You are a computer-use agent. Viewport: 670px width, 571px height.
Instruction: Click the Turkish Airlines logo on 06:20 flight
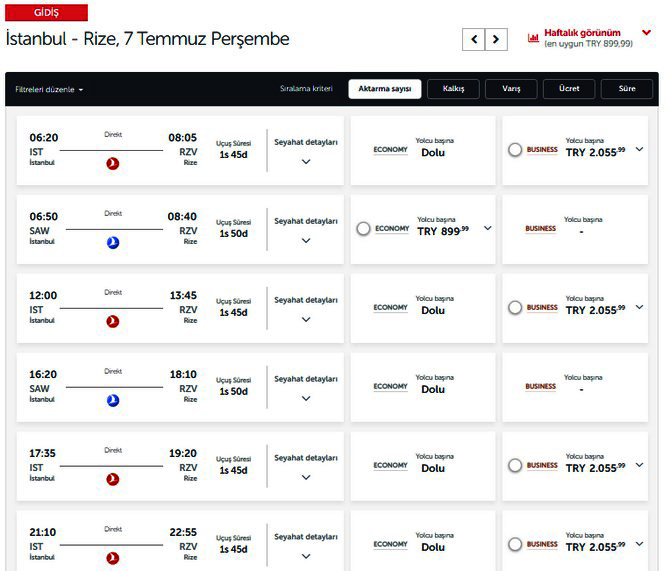coord(113,163)
